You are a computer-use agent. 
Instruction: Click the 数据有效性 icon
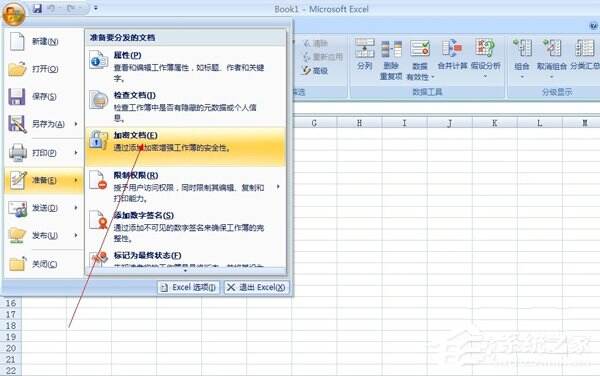(420, 49)
